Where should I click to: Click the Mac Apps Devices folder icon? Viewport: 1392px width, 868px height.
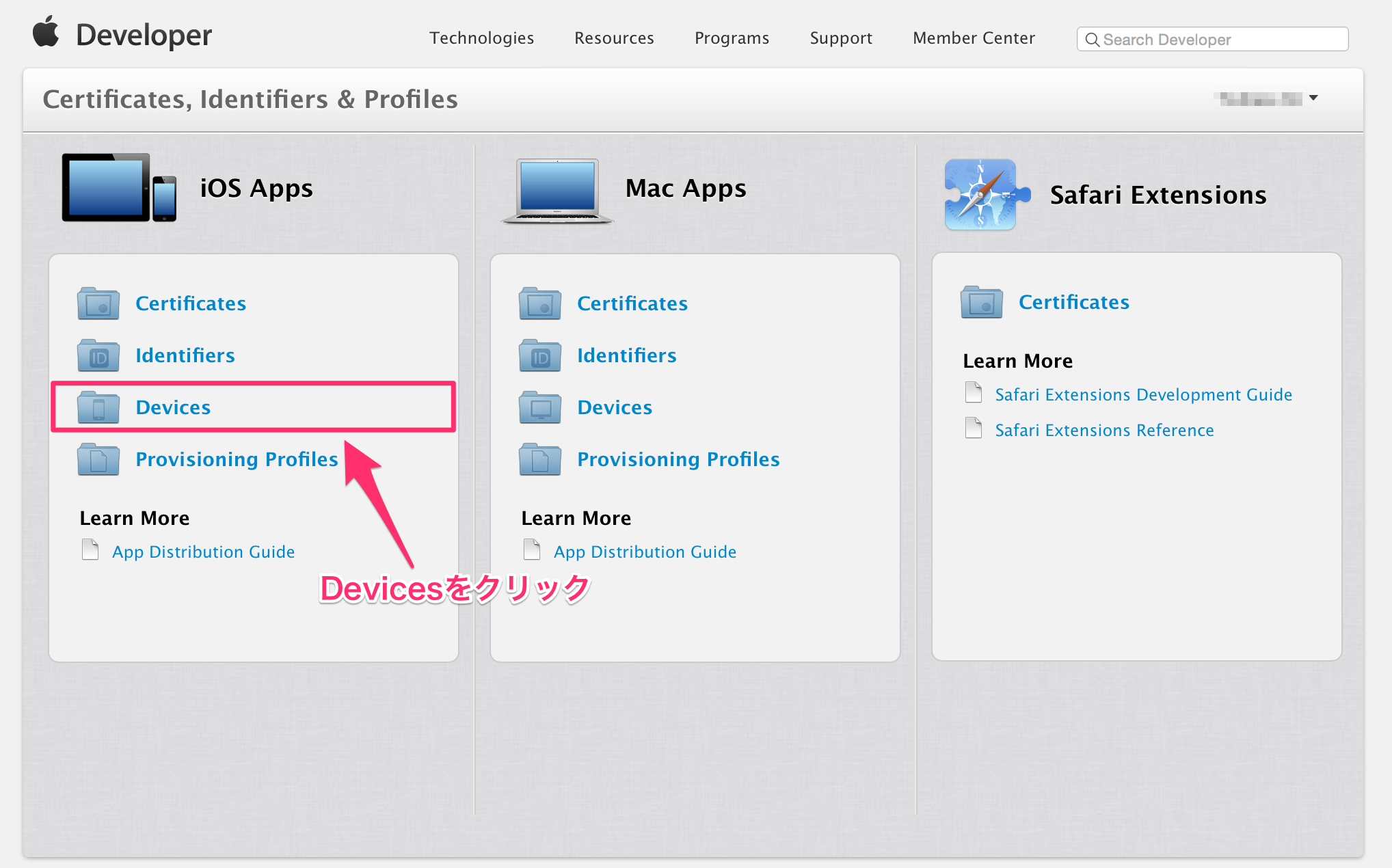click(540, 407)
